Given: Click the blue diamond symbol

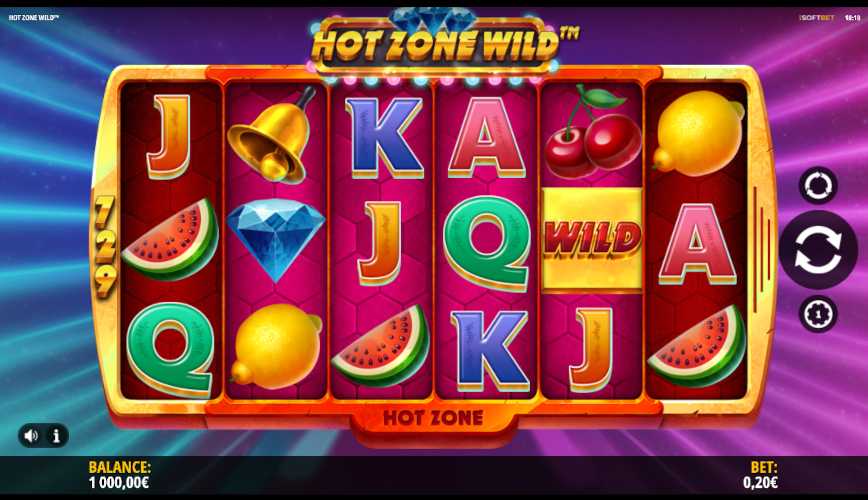Looking at the screenshot, I should click(276, 239).
